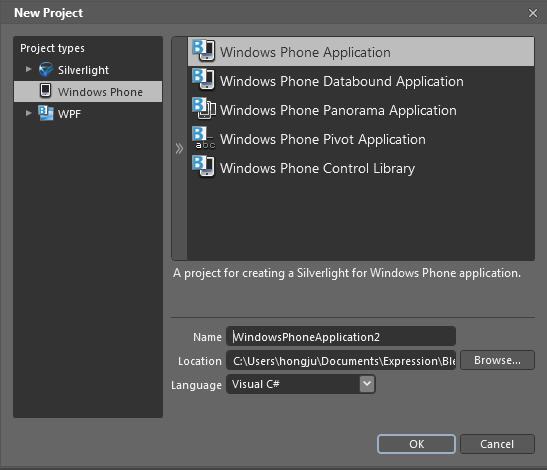Click the Windows Phone Control Library icon
The height and width of the screenshot is (470, 547).
click(x=204, y=166)
